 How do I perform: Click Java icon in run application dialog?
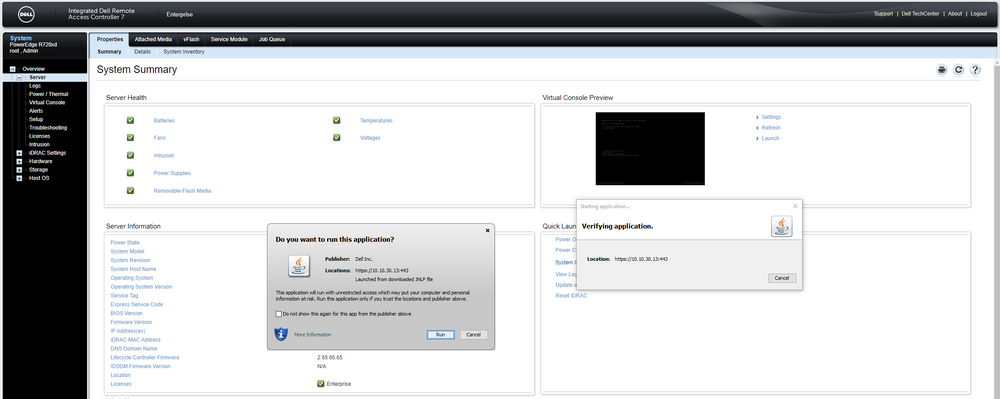[x=298, y=266]
